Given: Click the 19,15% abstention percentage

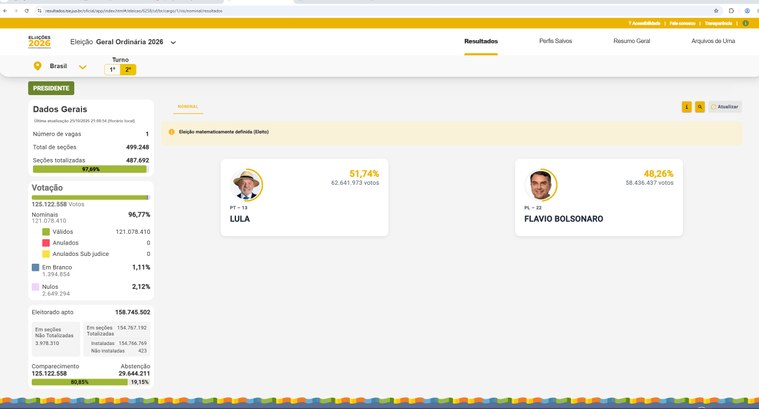Looking at the screenshot, I should coord(140,382).
